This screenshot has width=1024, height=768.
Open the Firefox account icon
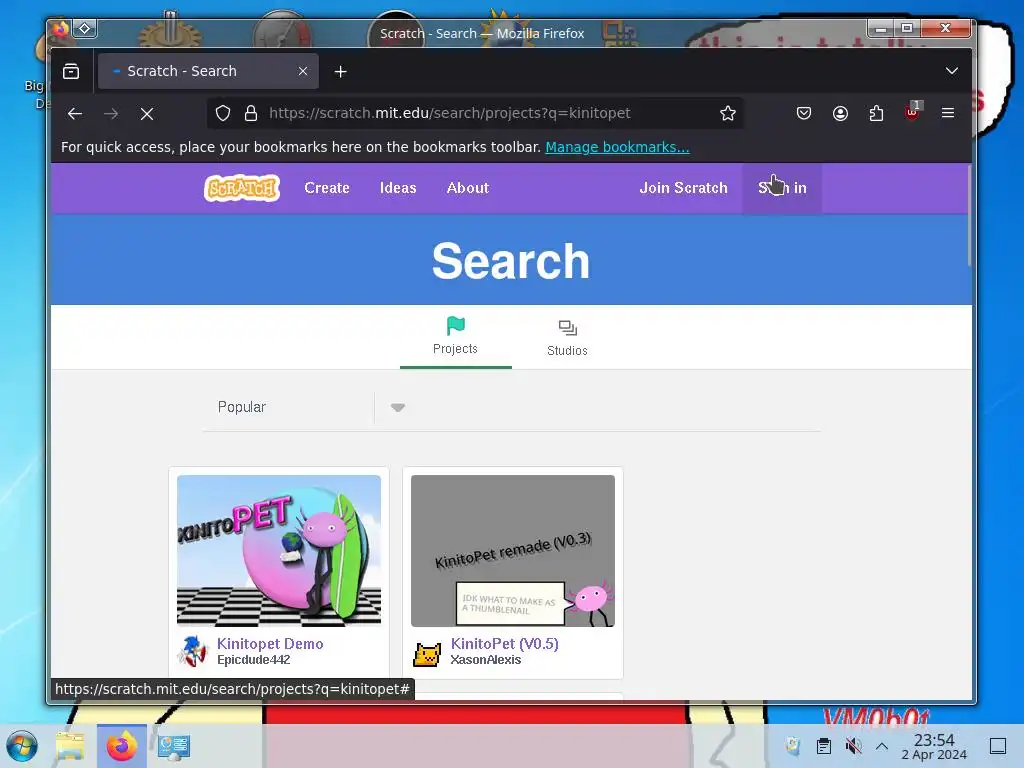click(840, 113)
